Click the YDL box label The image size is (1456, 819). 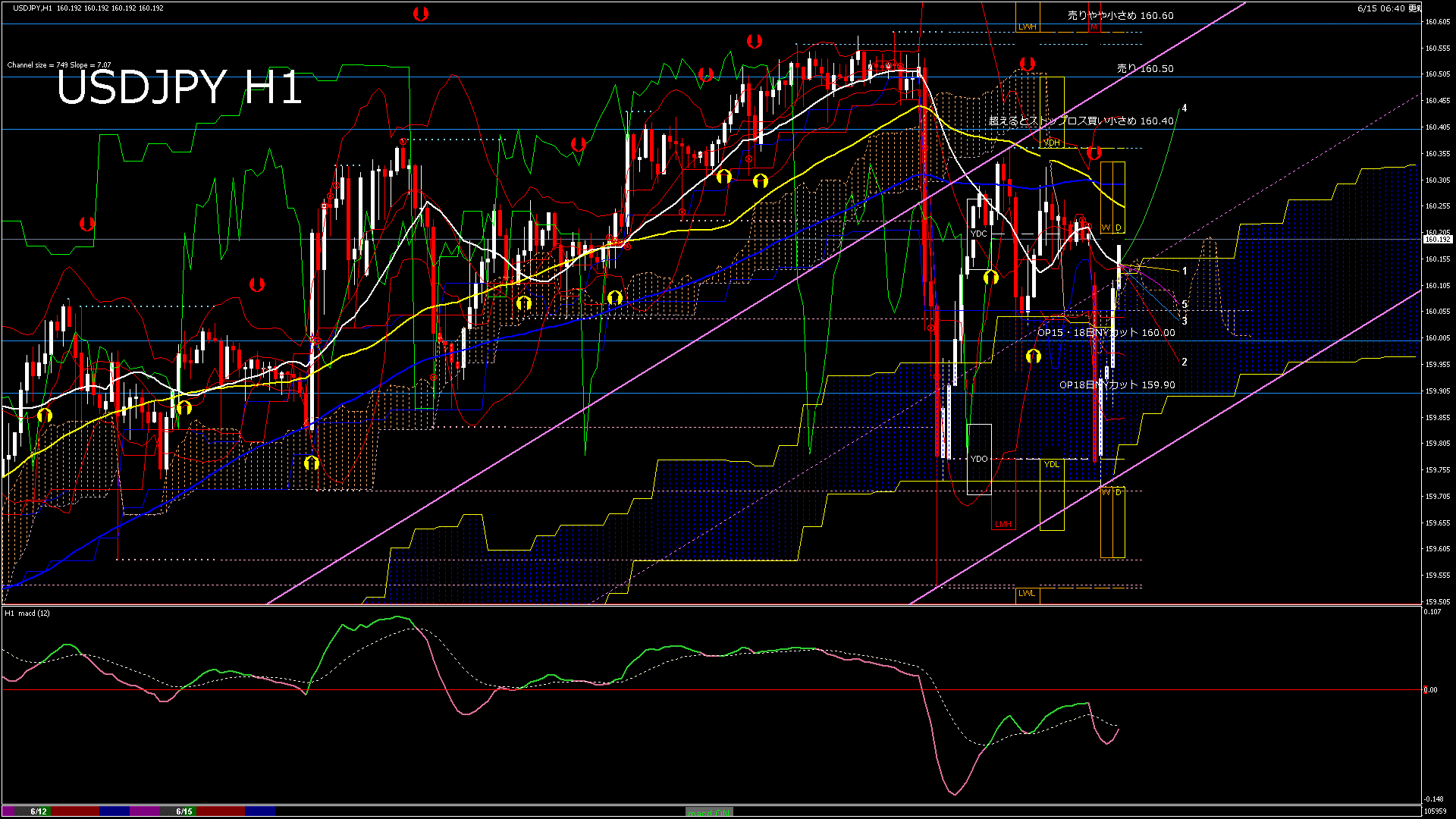(1051, 464)
